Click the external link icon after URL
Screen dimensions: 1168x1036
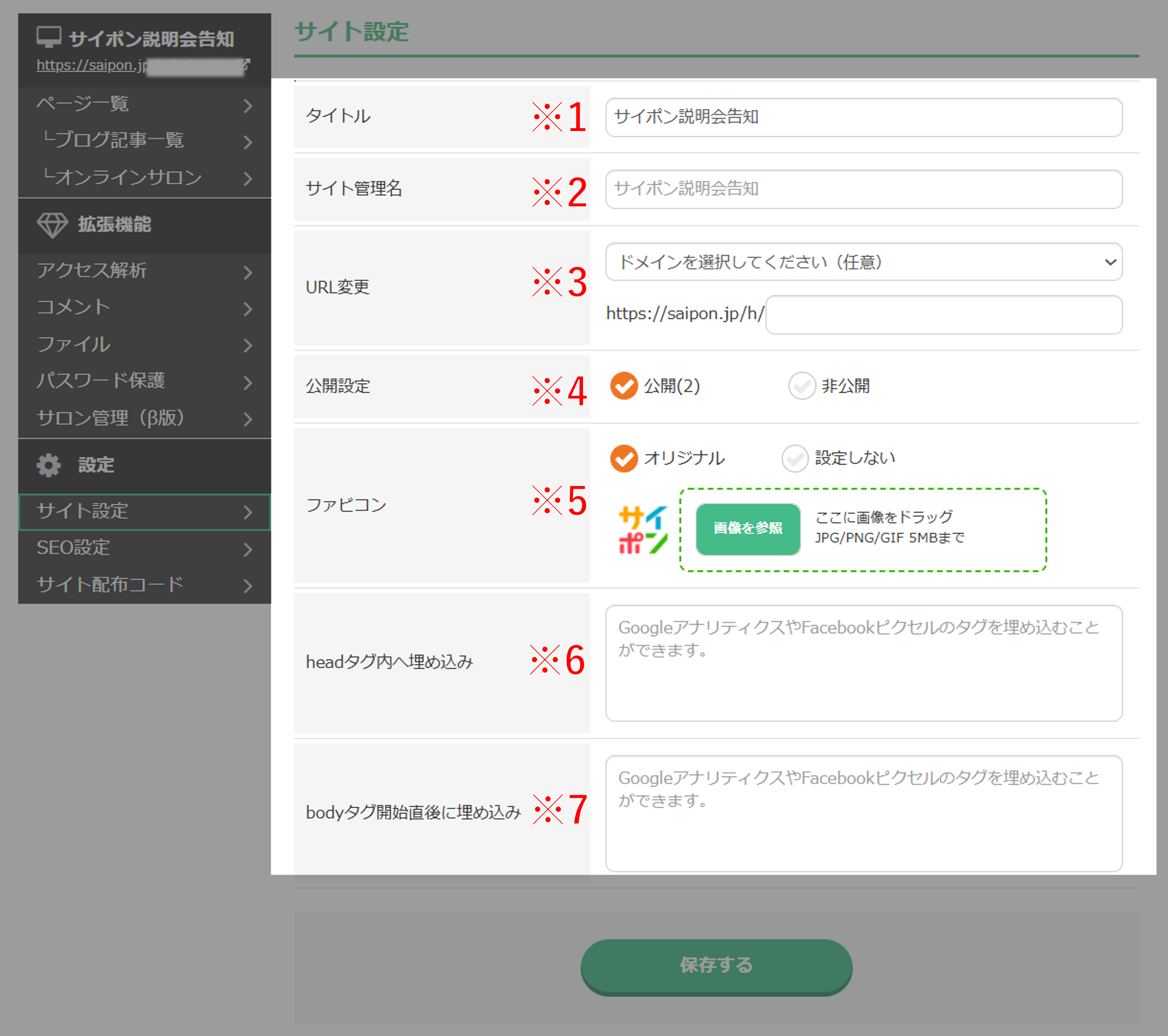point(246,64)
